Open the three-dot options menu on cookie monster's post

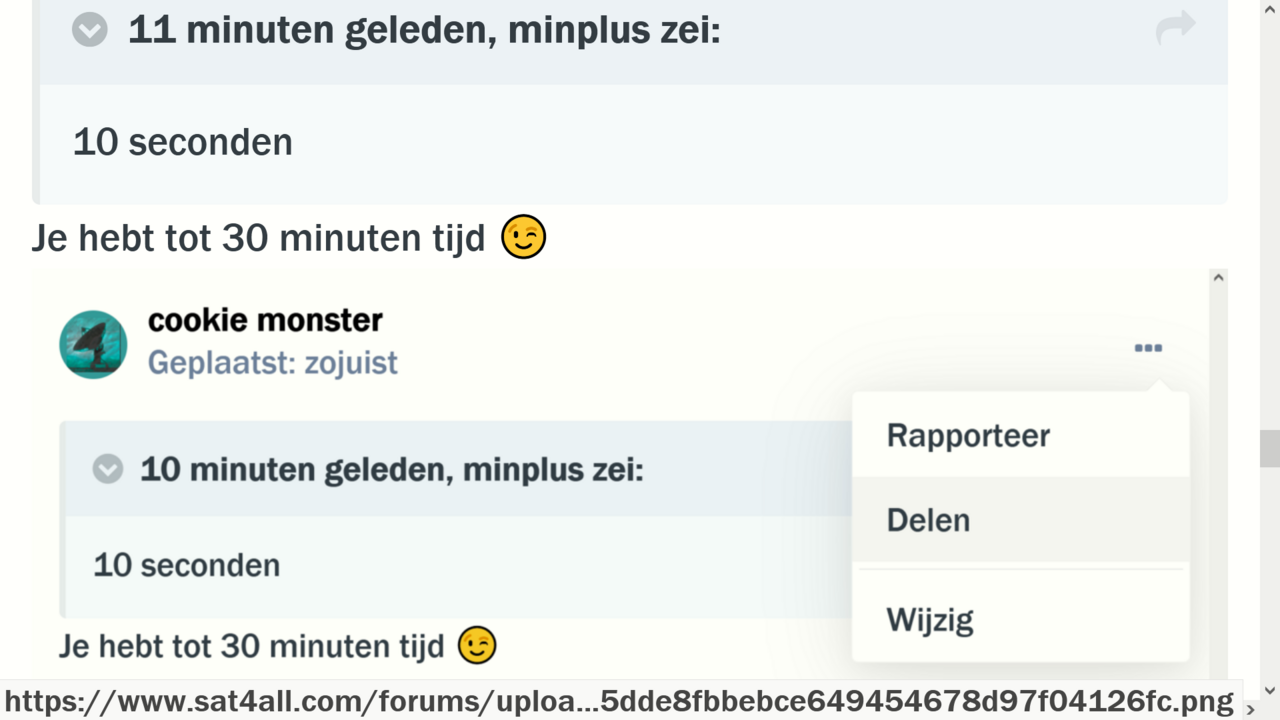pyautogui.click(x=1148, y=347)
